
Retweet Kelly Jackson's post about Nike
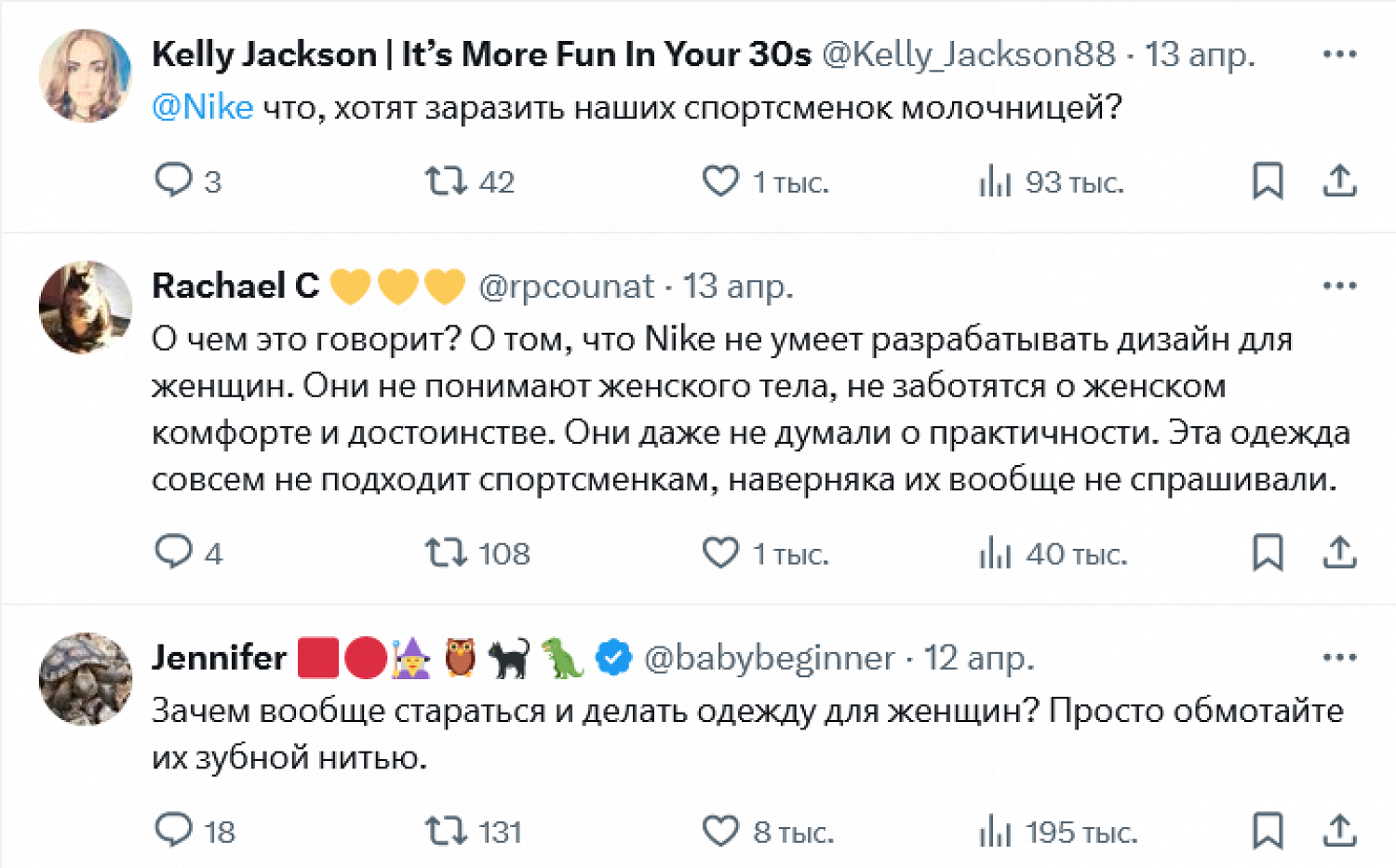pyautogui.click(x=446, y=180)
